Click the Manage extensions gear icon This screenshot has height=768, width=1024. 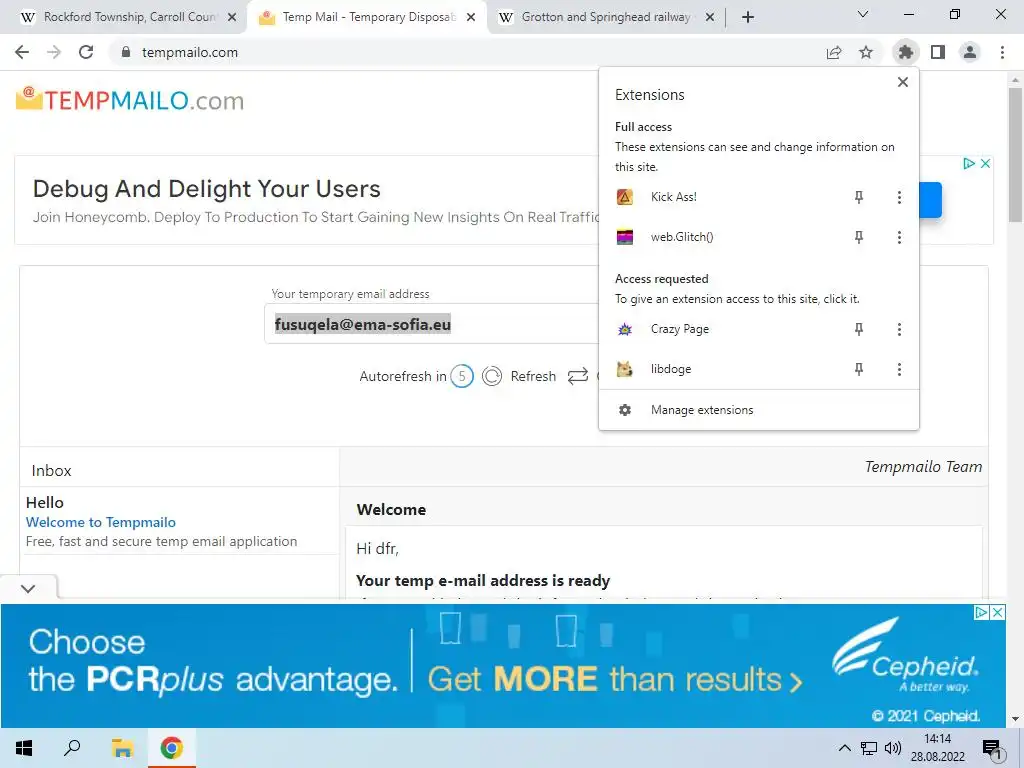click(x=625, y=410)
